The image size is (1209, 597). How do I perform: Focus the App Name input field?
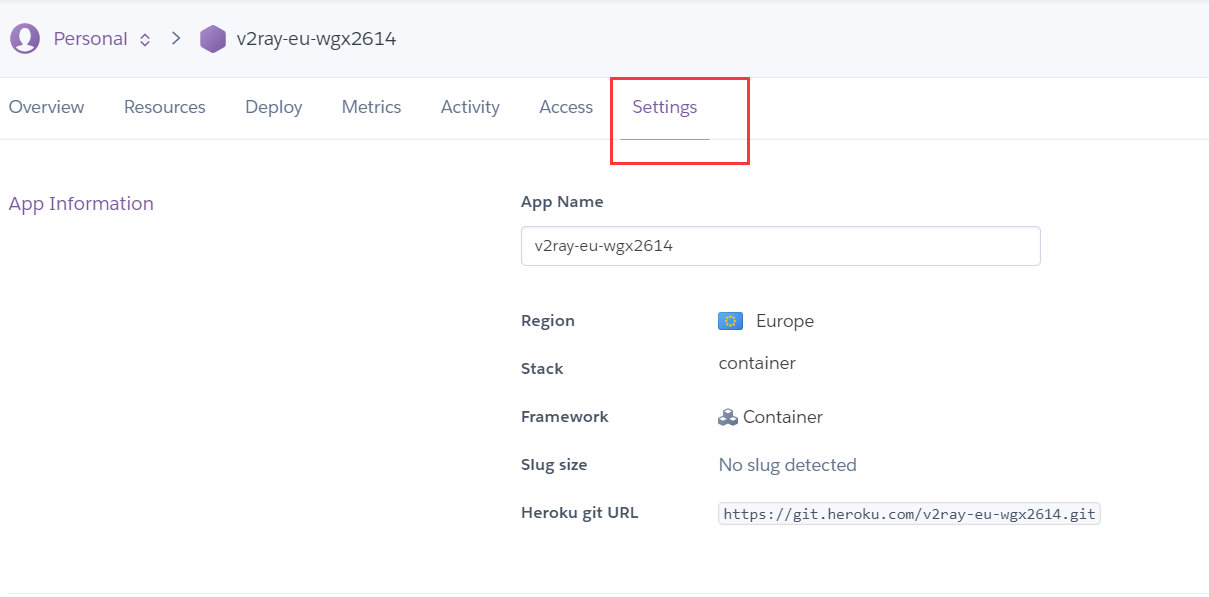[780, 246]
